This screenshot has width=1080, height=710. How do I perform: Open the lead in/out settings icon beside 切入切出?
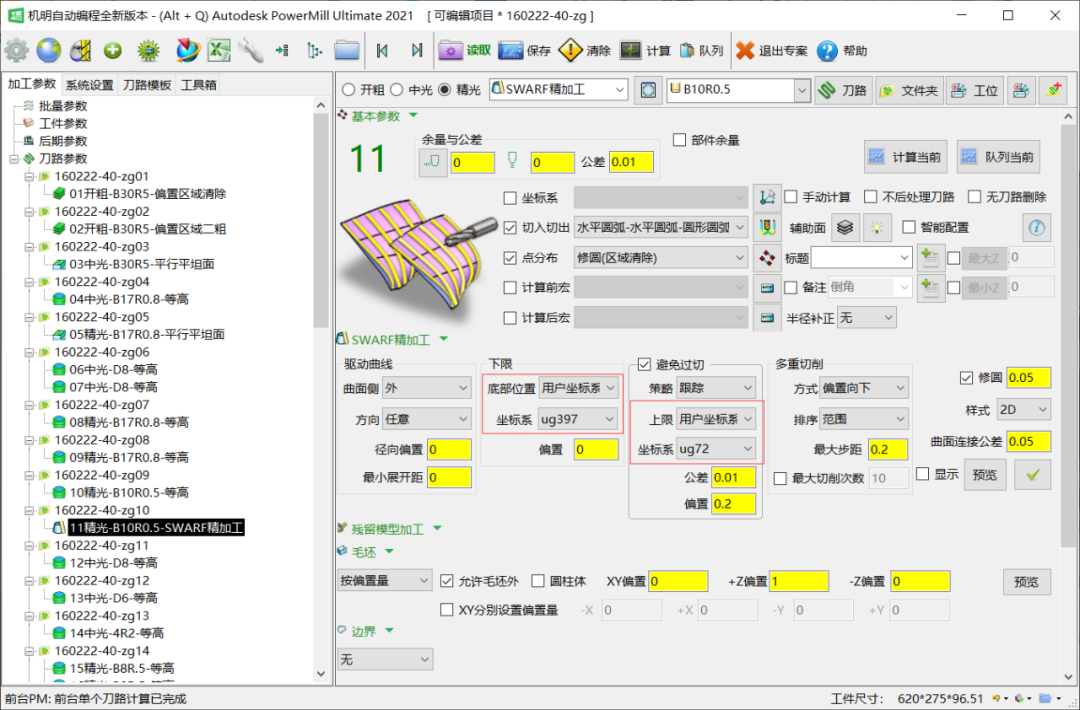(x=768, y=227)
